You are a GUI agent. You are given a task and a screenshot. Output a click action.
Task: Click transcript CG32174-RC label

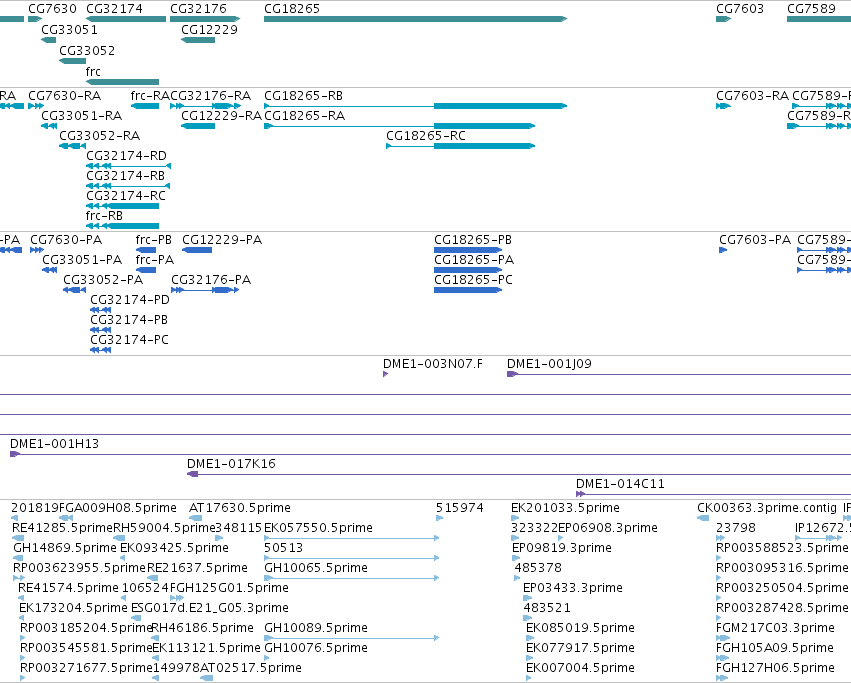(126, 196)
